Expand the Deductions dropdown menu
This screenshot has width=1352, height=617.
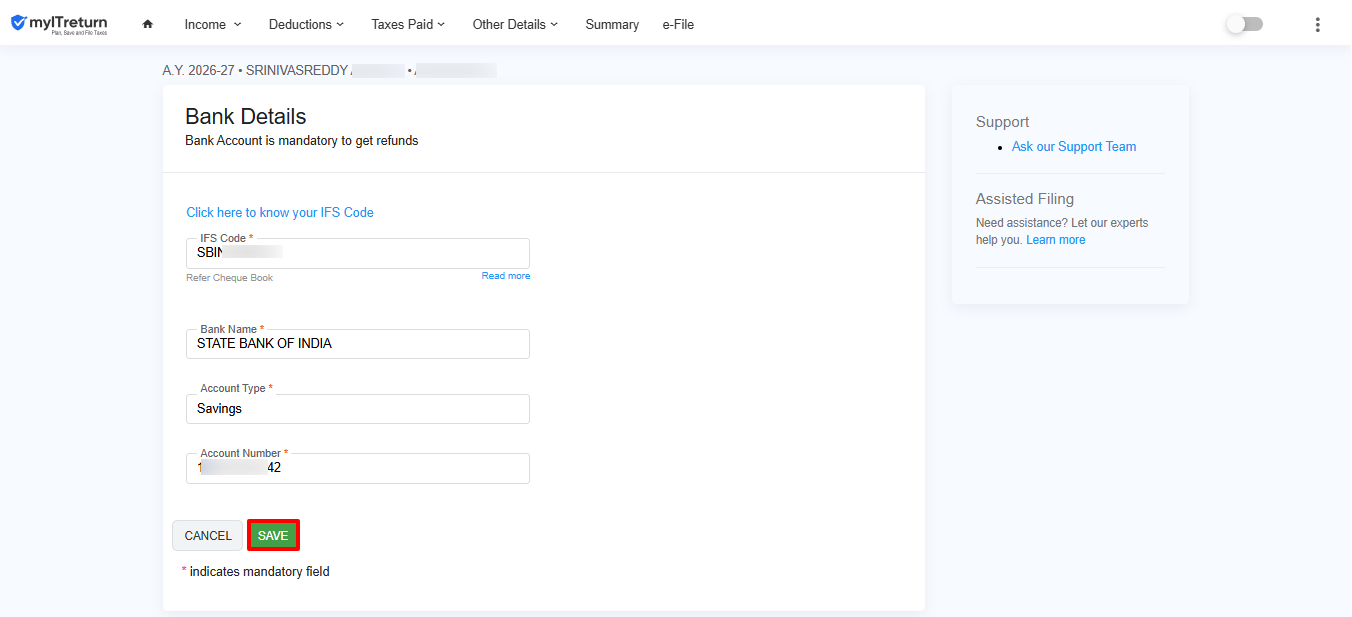click(x=306, y=24)
